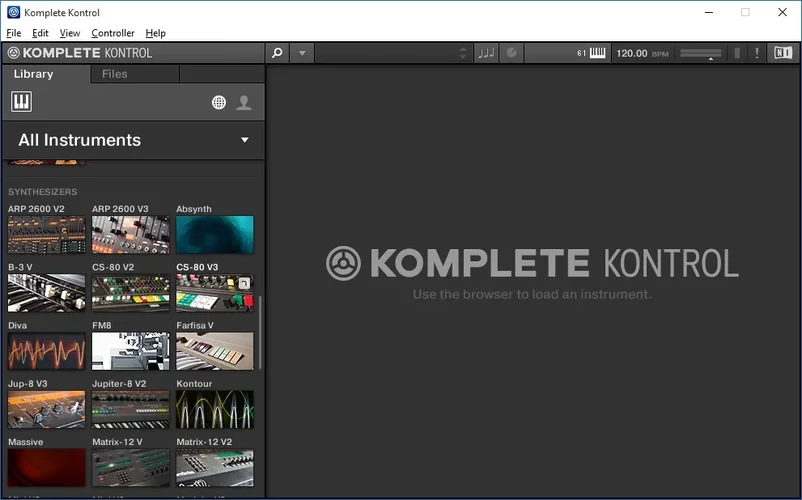802x500 pixels.
Task: Toggle the Perform panel notes icon
Action: pyautogui.click(x=486, y=53)
